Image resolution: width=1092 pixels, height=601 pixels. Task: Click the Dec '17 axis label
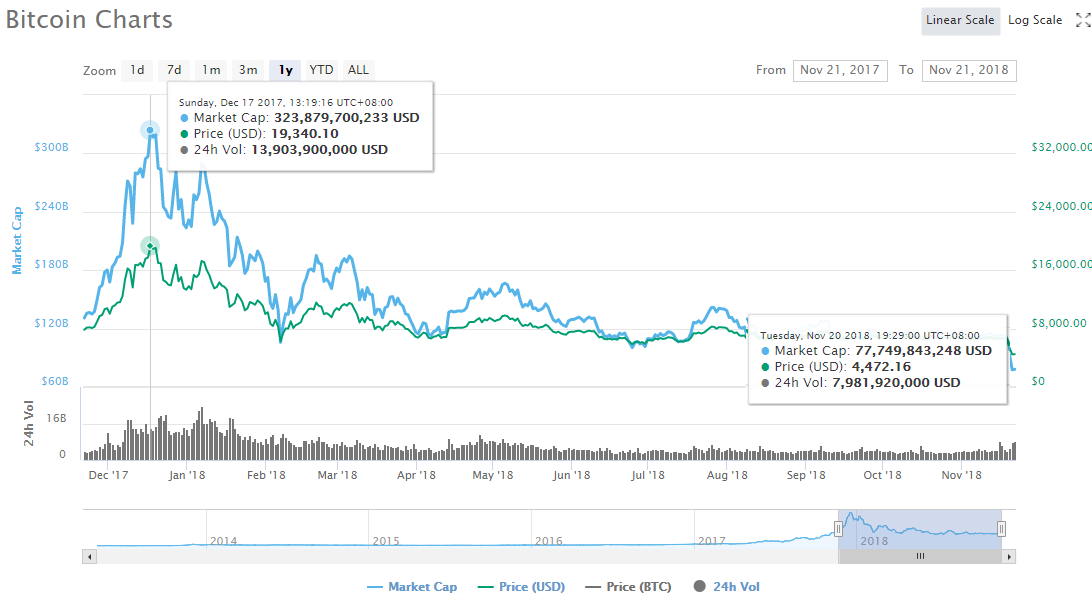coord(109,476)
